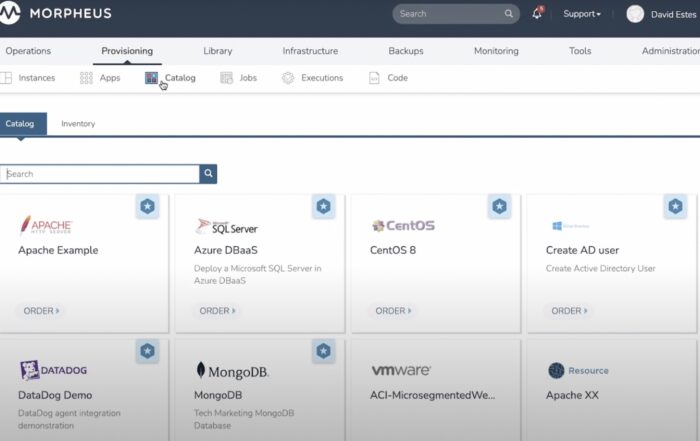Open the Monitoring menu
Screen dimensions: 700x441
tap(496, 51)
